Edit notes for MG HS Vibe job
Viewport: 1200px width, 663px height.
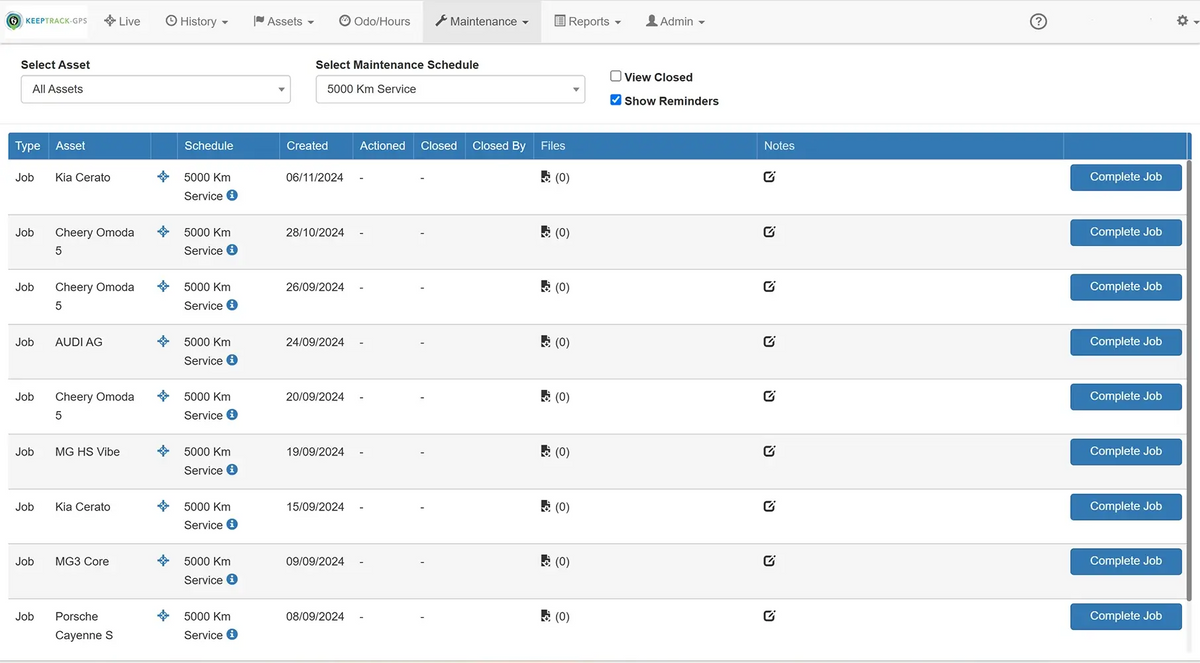769,451
